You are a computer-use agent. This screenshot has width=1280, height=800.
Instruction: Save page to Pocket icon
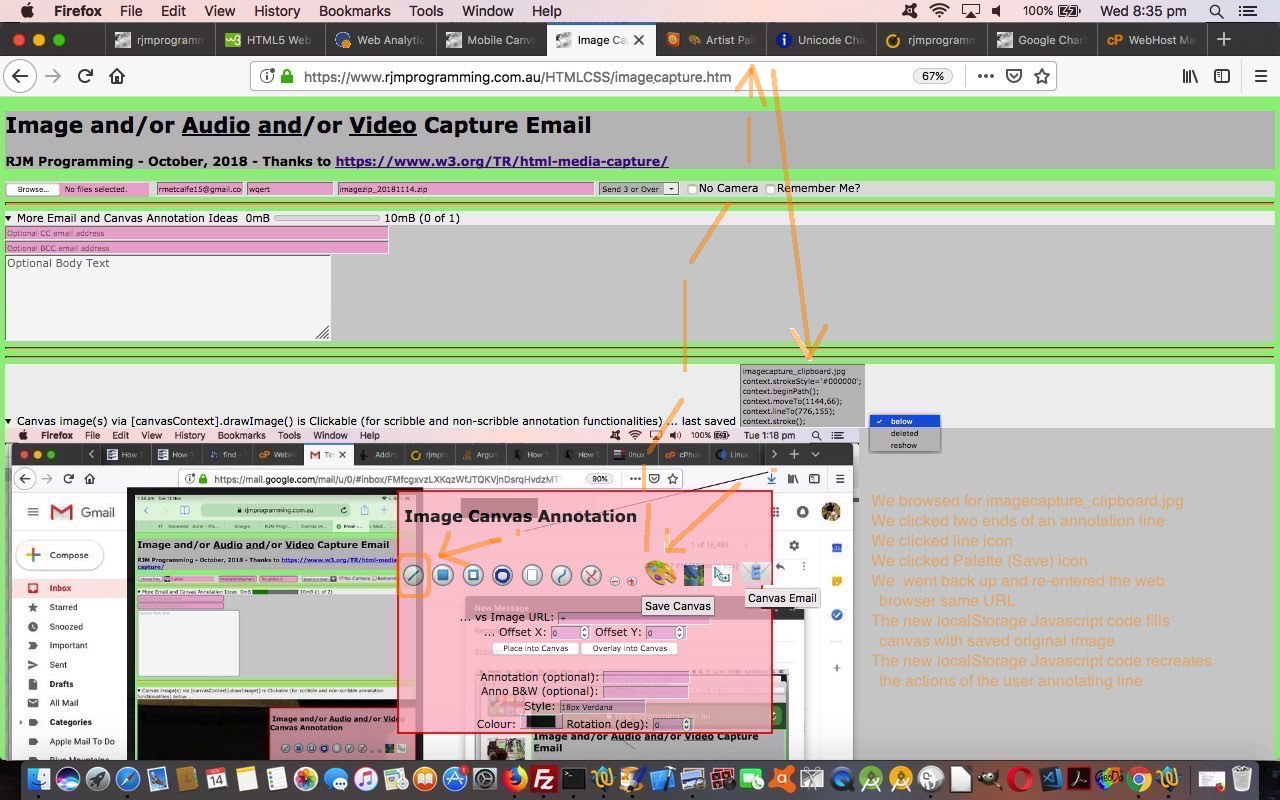(x=1014, y=76)
